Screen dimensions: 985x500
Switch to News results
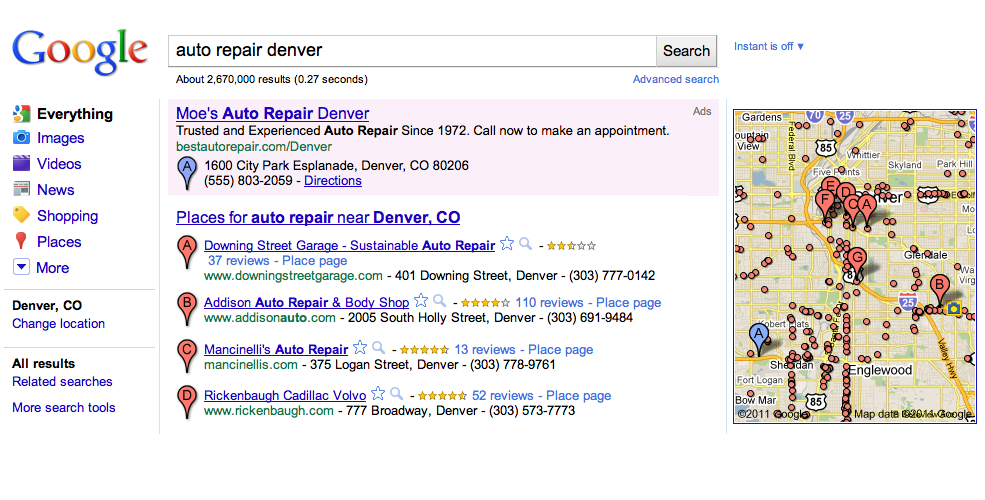55,190
